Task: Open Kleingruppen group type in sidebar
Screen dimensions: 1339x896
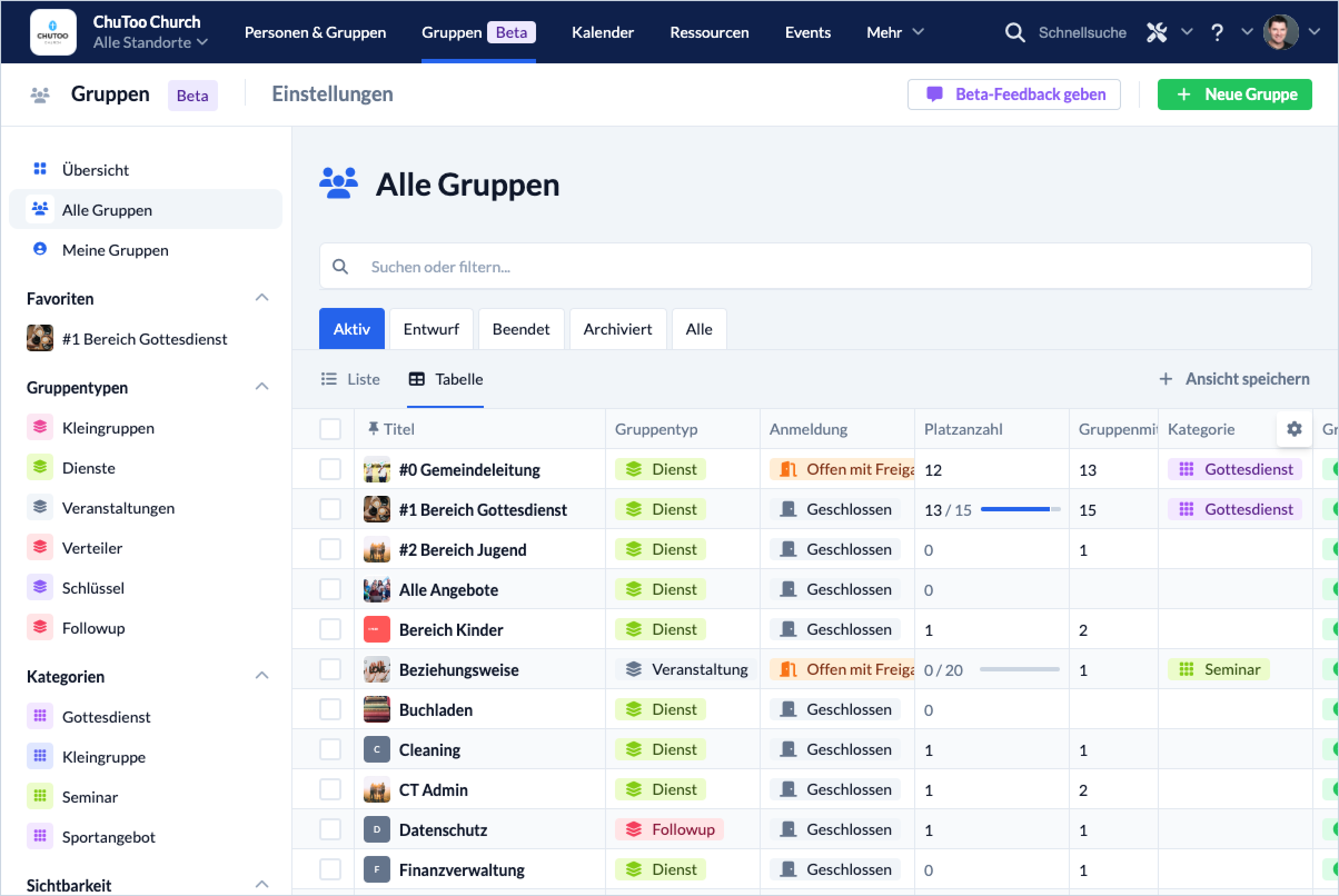Action: pyautogui.click(x=107, y=427)
